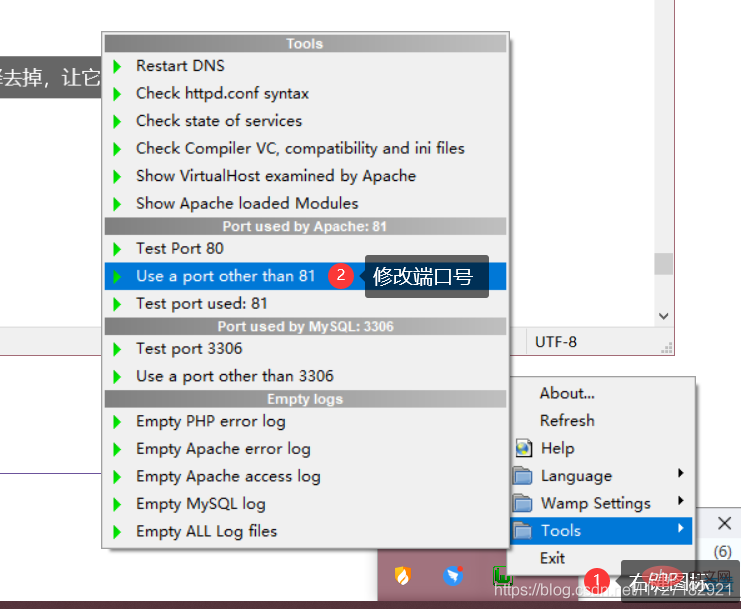This screenshot has width=741, height=609.
Task: Click the Tools folder icon
Action: click(x=523, y=531)
